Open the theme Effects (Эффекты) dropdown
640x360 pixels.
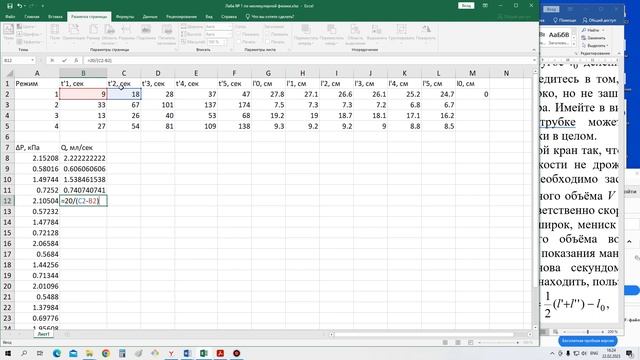tap(29, 42)
